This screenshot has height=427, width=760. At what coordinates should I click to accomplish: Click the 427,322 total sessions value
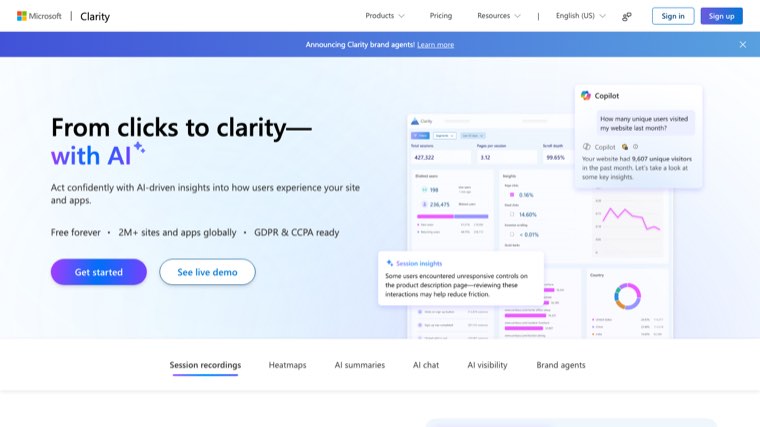click(424, 158)
